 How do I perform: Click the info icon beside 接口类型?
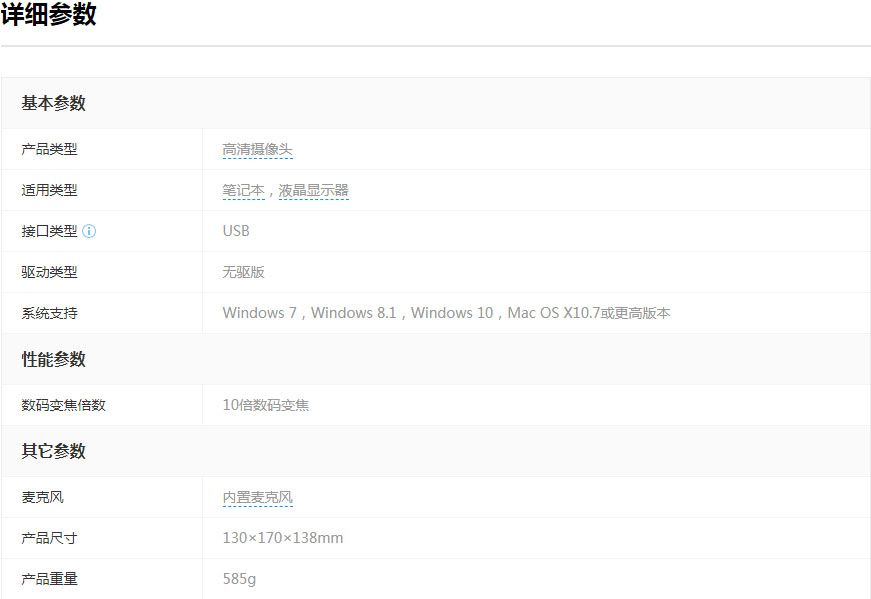(x=89, y=231)
